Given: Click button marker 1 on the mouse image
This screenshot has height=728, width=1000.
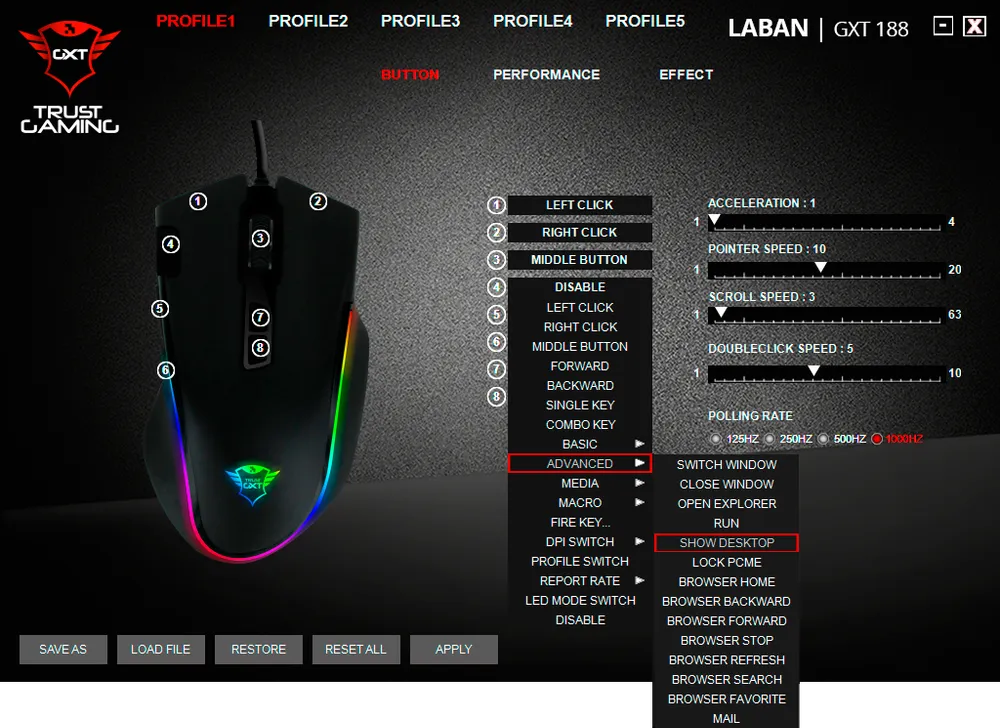Looking at the screenshot, I should 198,202.
